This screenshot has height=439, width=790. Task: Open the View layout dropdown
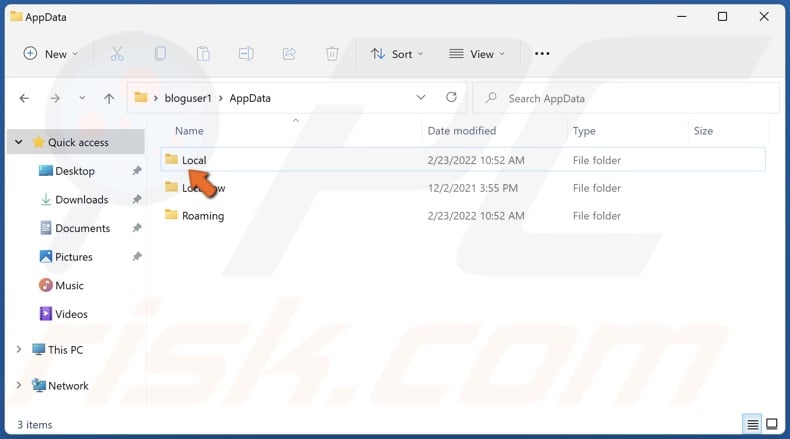pos(477,54)
